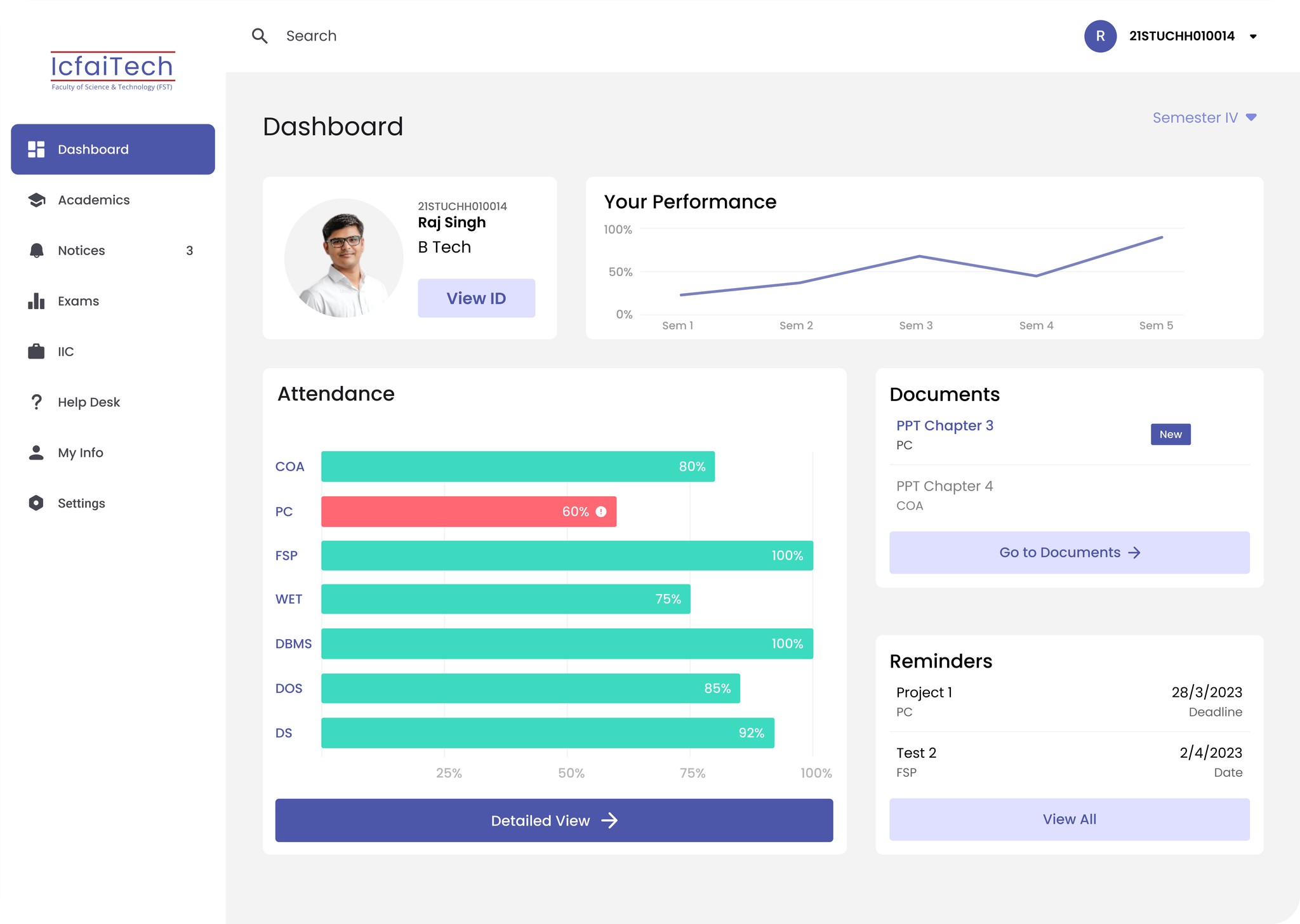The height and width of the screenshot is (924, 1300).
Task: Open IIC from the sidebar
Action: tap(113, 351)
